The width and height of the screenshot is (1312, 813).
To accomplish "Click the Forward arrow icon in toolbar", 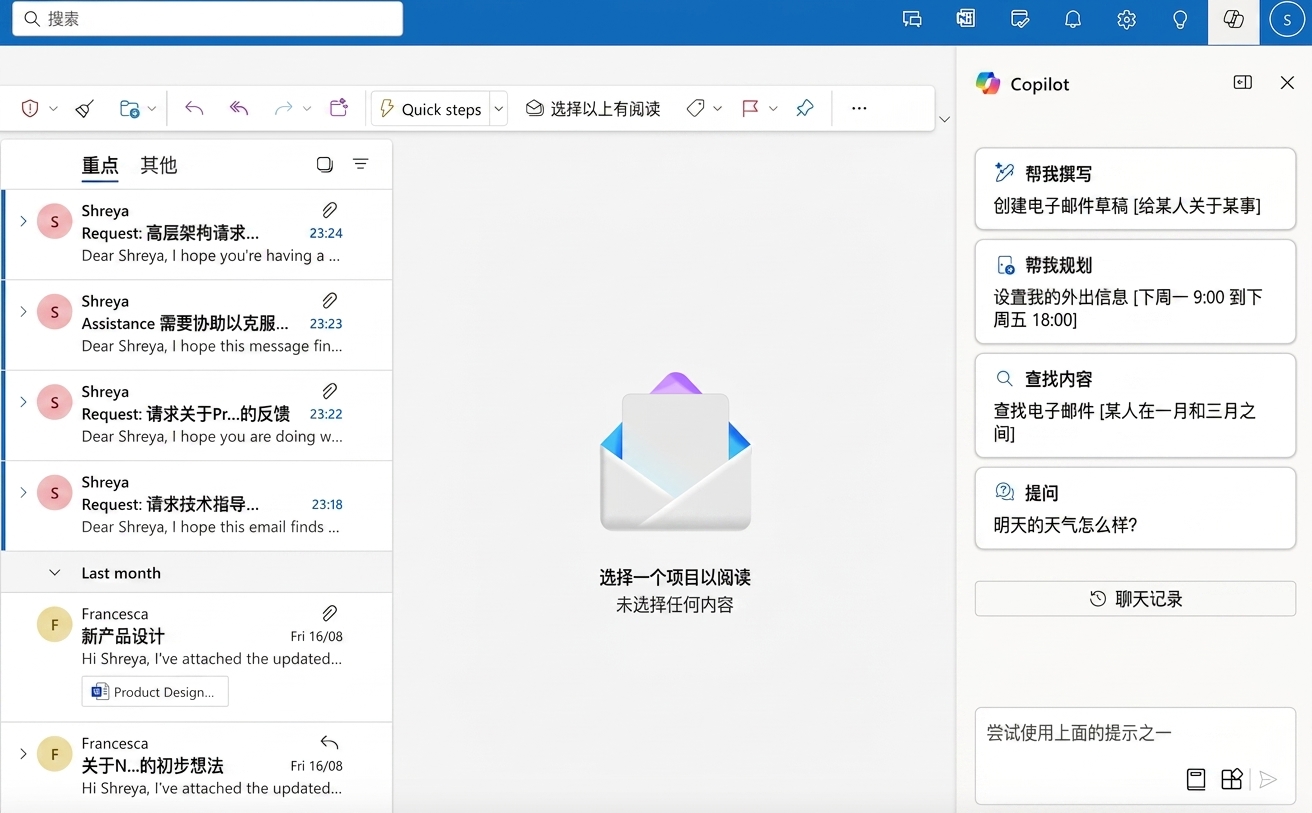I will (x=283, y=108).
